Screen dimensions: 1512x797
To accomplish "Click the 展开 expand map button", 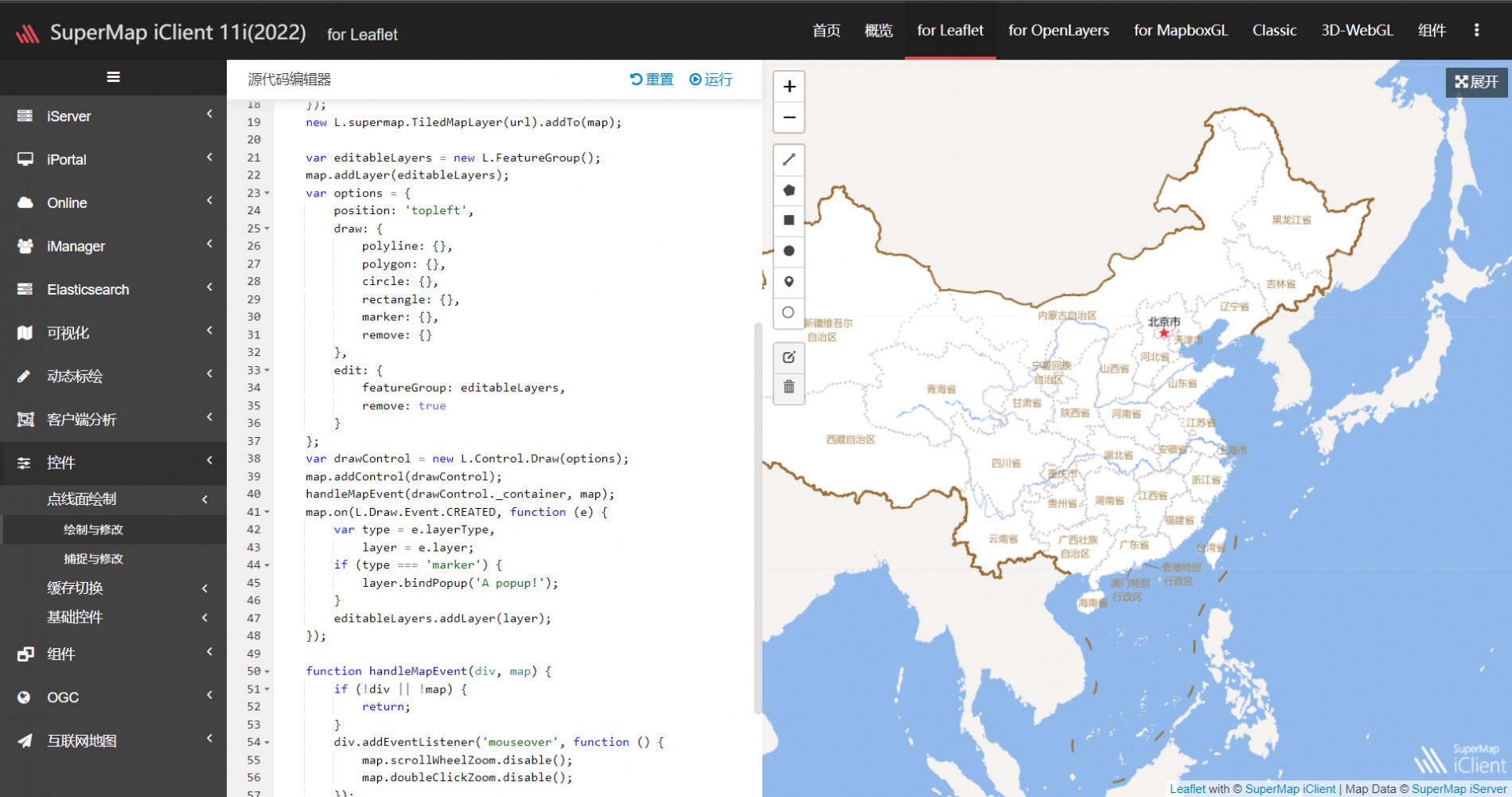I will (1476, 82).
